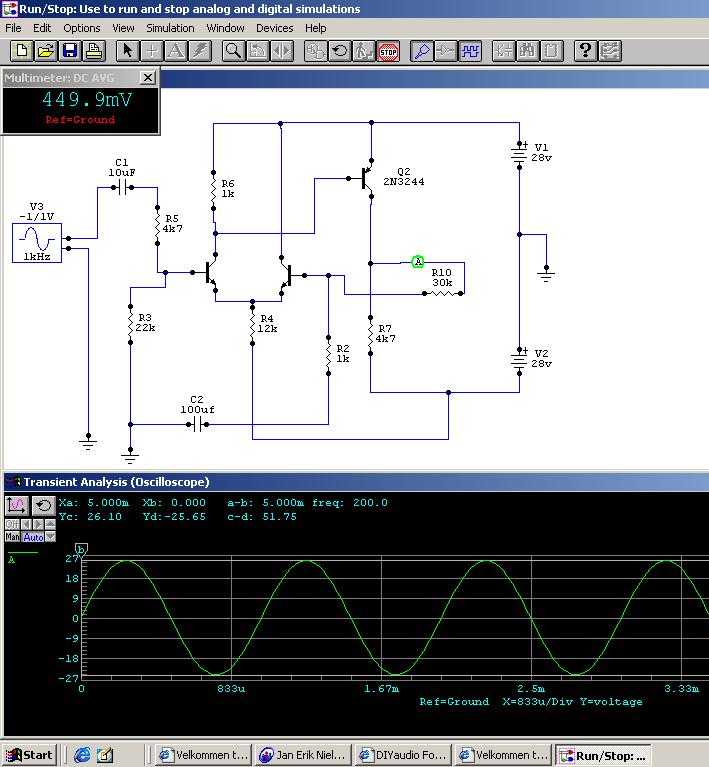Click the Windows Start button
This screenshot has width=709, height=767.
pyautogui.click(x=29, y=755)
